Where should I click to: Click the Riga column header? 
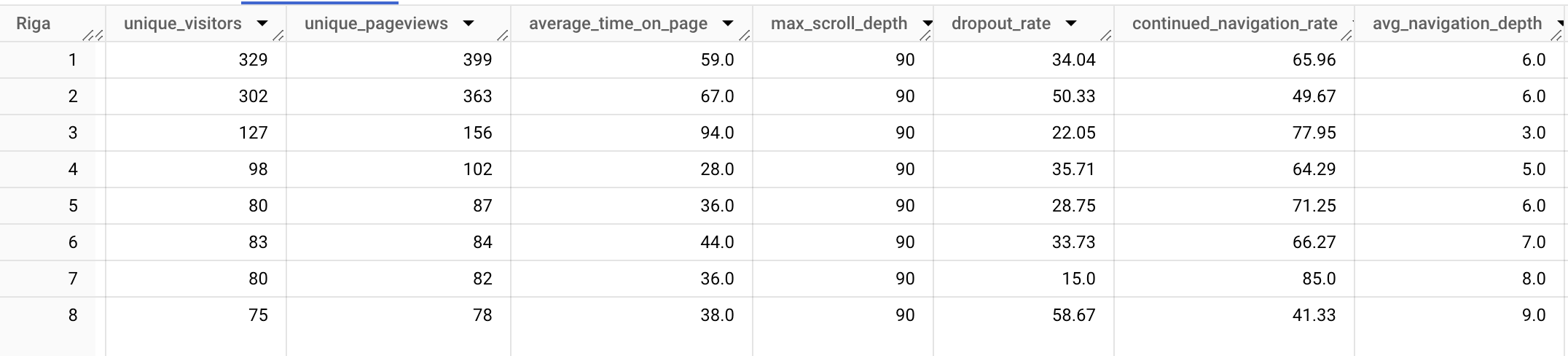tap(34, 23)
